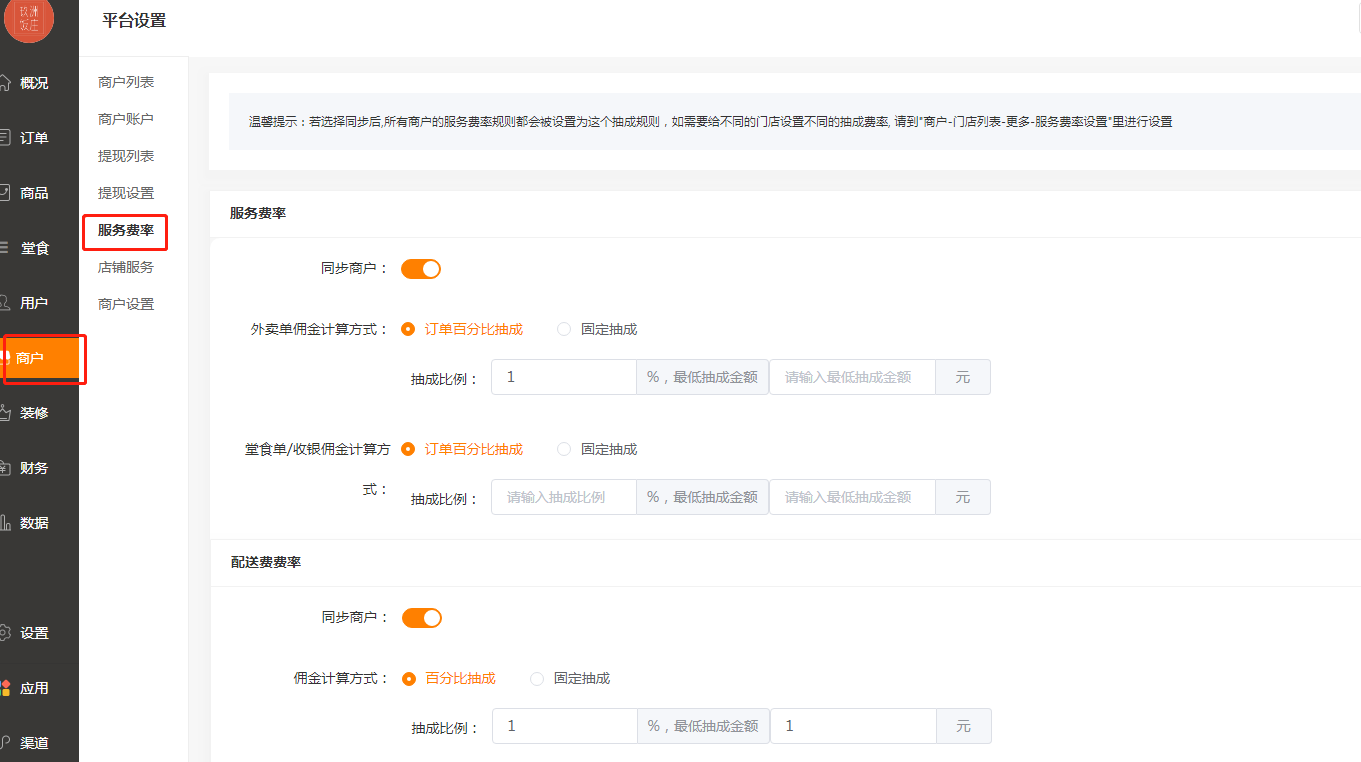Click the 配送费 抽成比例 input field

(x=565, y=726)
